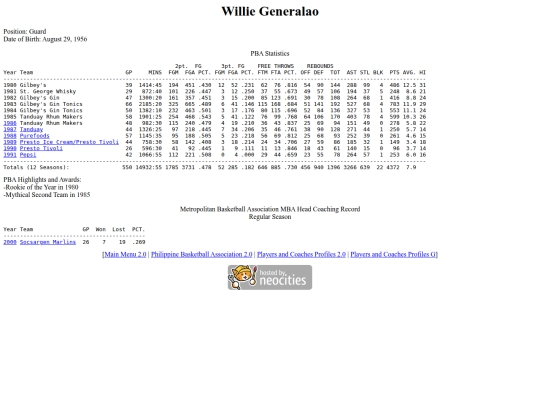Click MBA Head Coaching Record heading
This screenshot has height=405, width=540.
270,209
